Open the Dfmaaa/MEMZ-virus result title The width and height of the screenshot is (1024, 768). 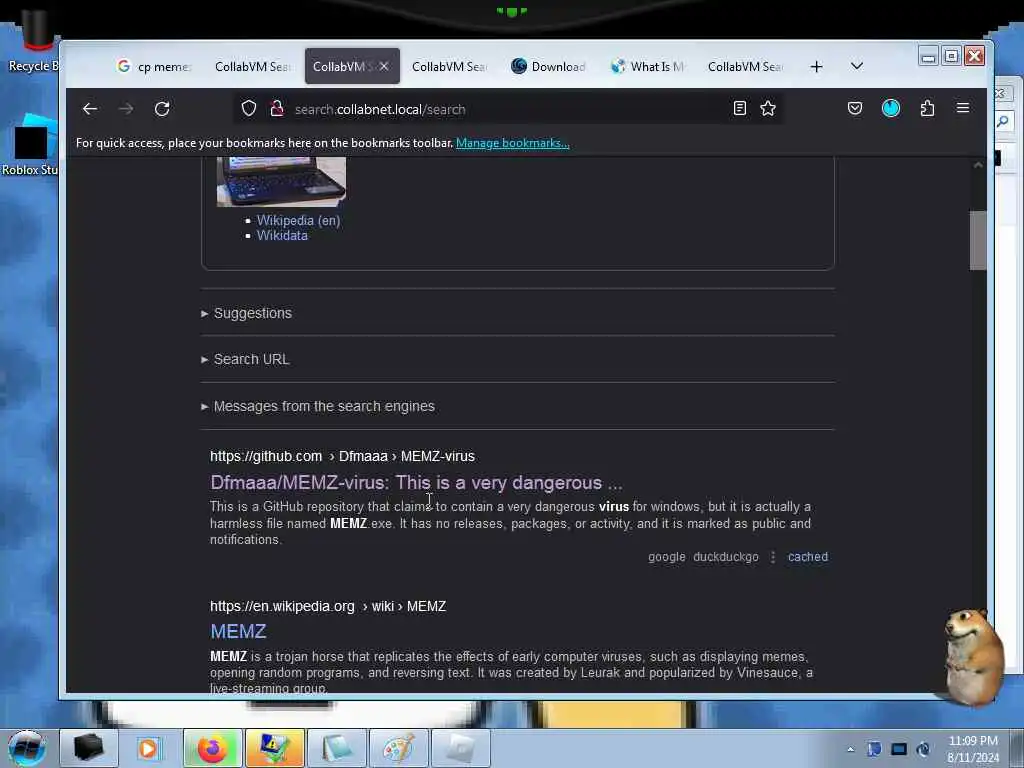click(x=416, y=483)
